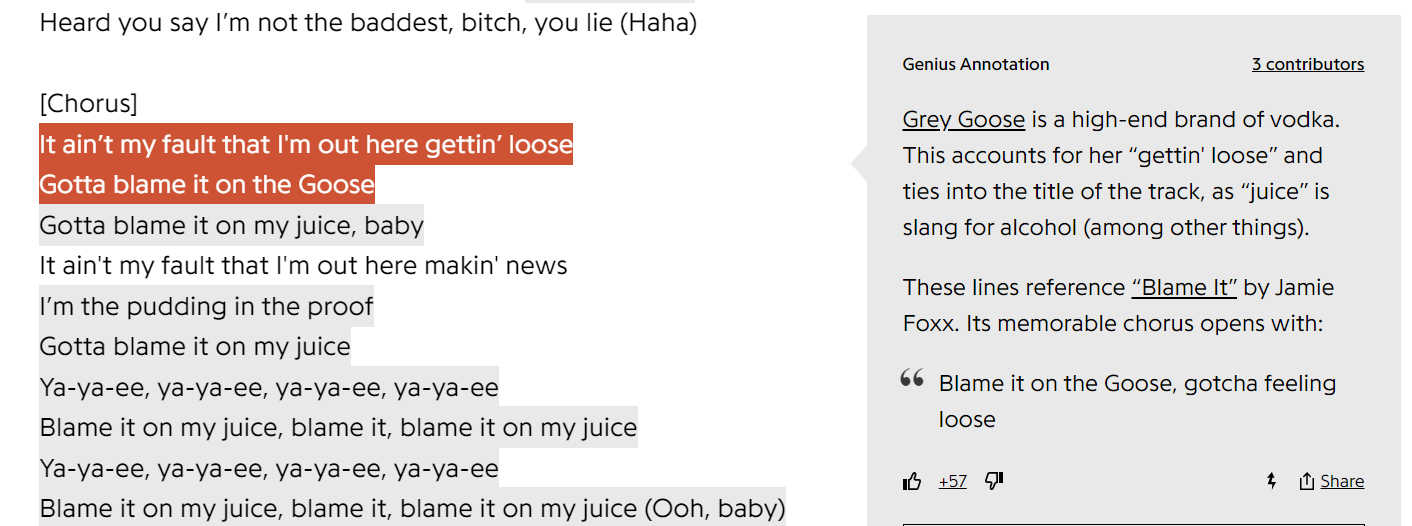Click the quotation mark icon
1412x526 pixels.
coord(912,378)
